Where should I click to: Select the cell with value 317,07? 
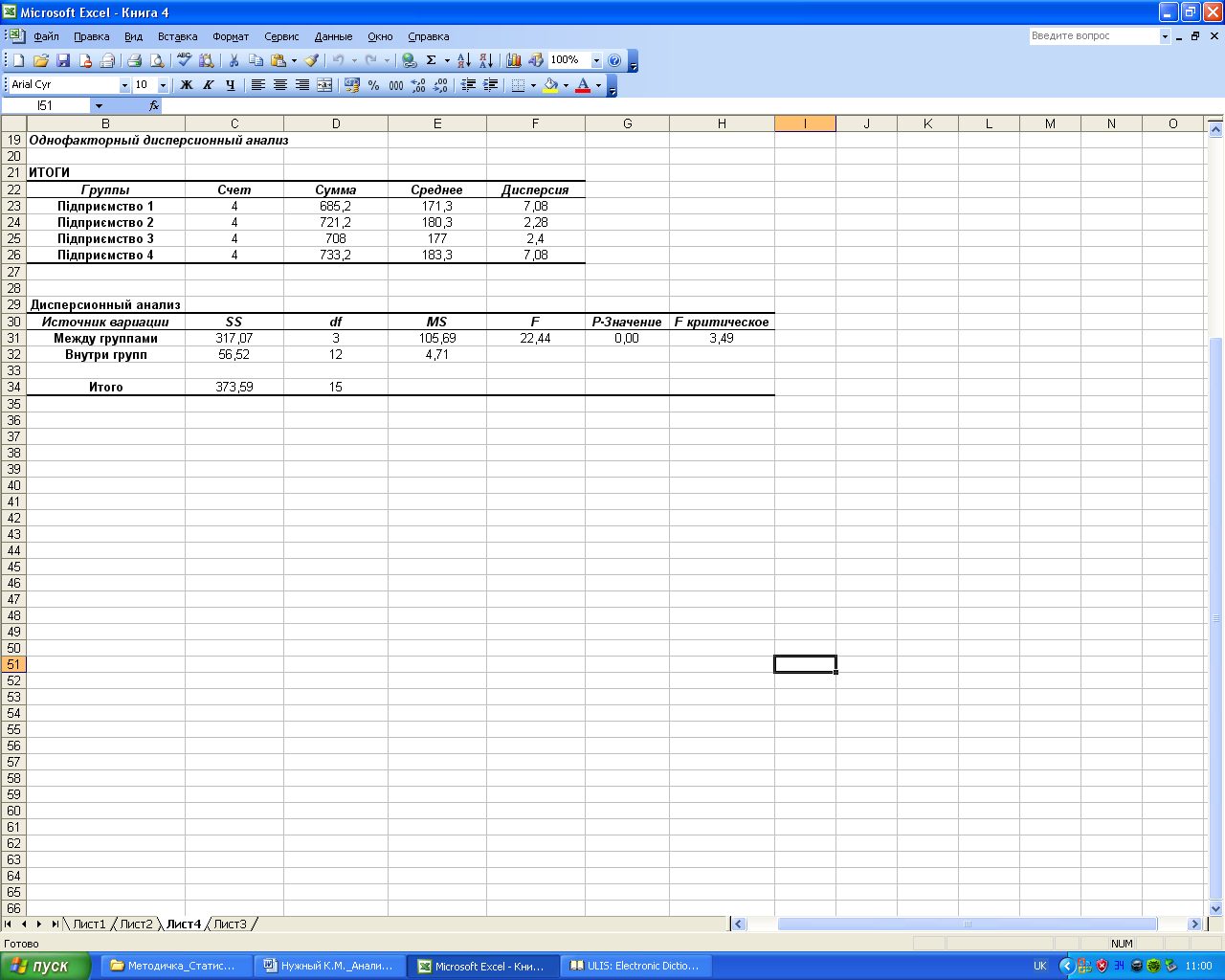point(234,338)
